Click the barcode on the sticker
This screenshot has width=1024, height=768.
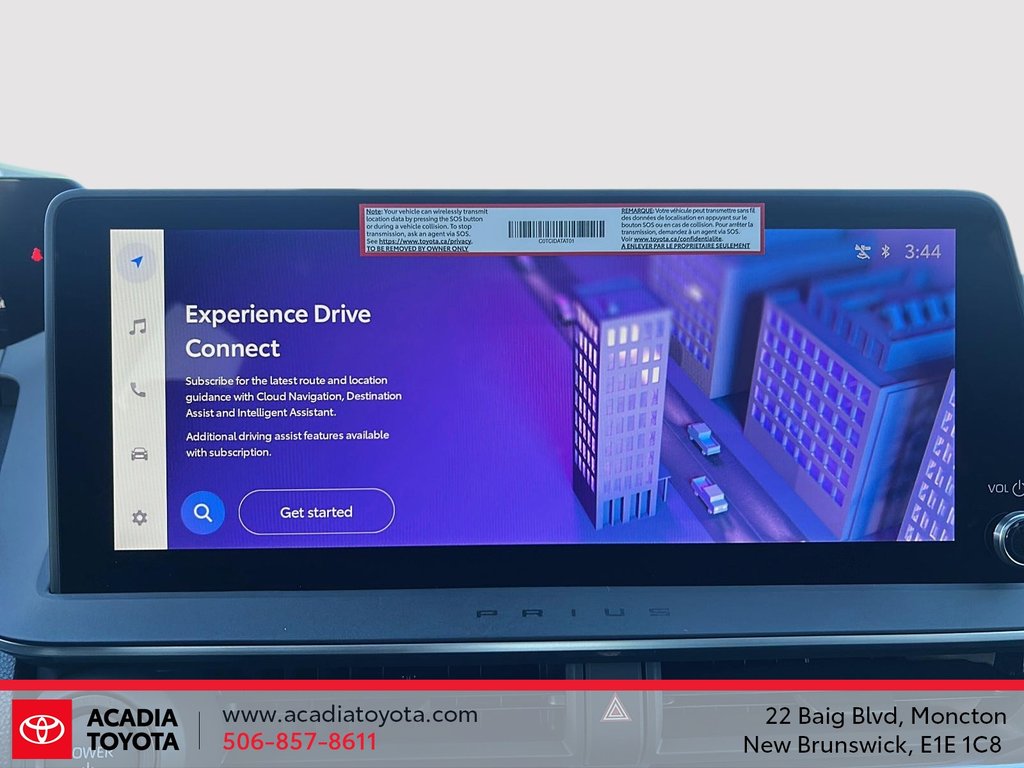tap(556, 229)
